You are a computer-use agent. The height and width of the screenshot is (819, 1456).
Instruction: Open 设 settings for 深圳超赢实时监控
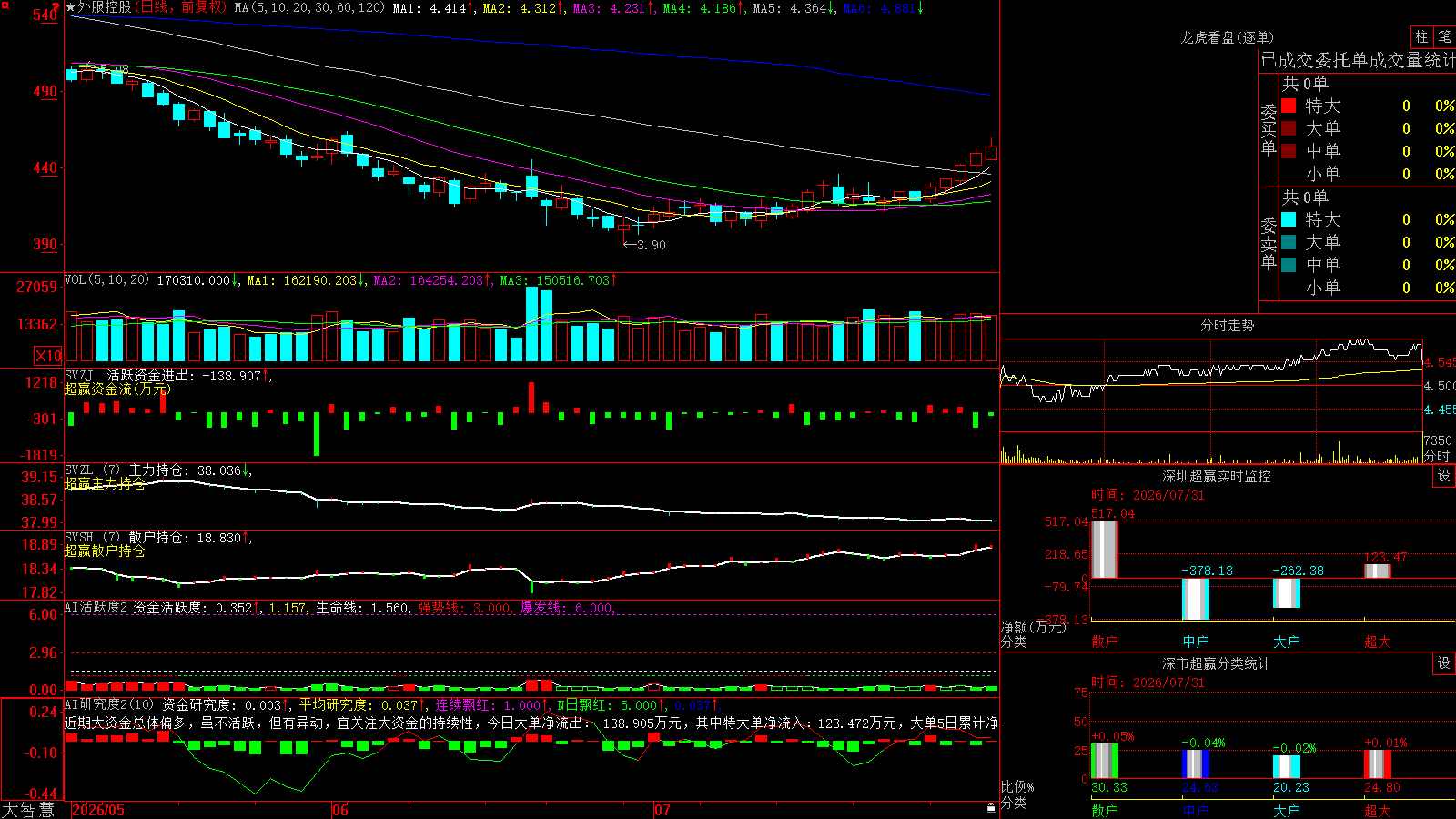pyautogui.click(x=1444, y=476)
